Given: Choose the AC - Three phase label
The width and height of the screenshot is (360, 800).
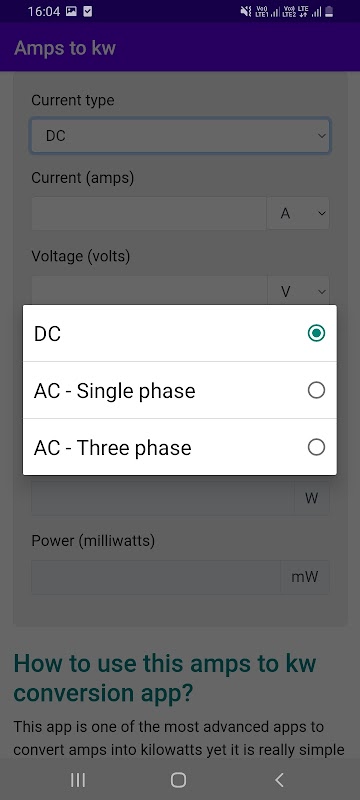Looking at the screenshot, I should pyautogui.click(x=112, y=448).
